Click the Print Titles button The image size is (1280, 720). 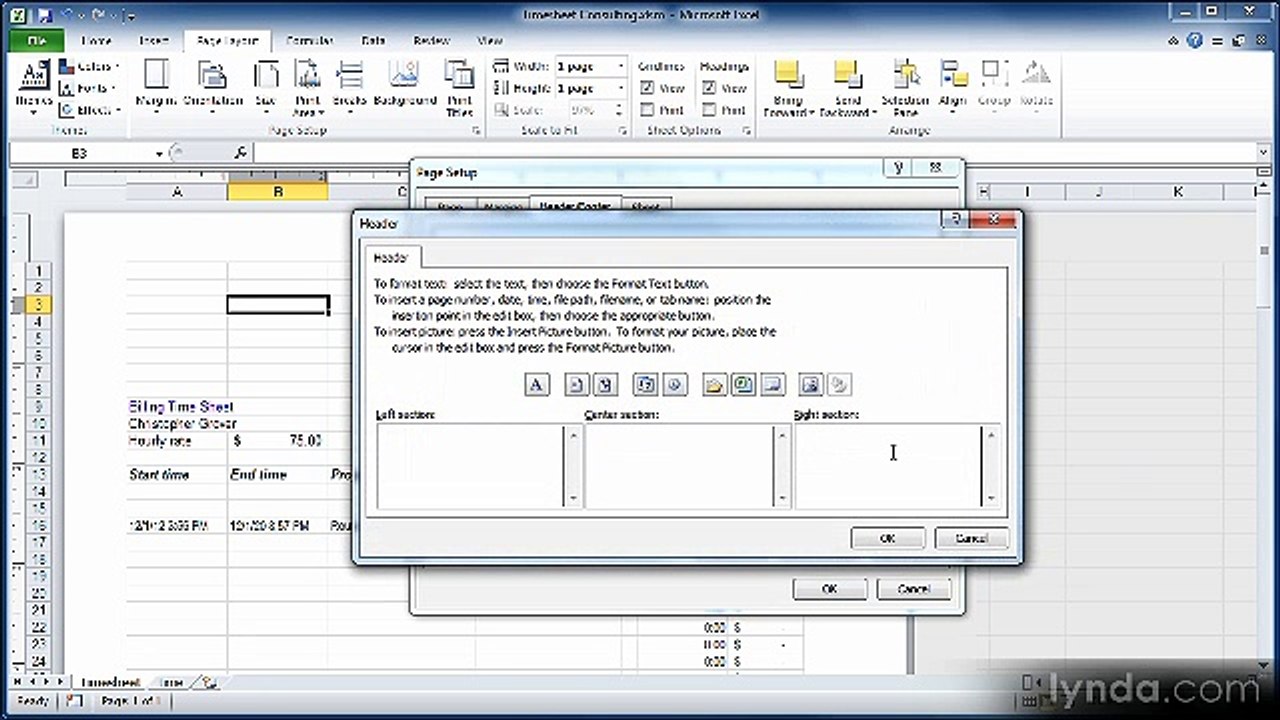click(x=459, y=88)
